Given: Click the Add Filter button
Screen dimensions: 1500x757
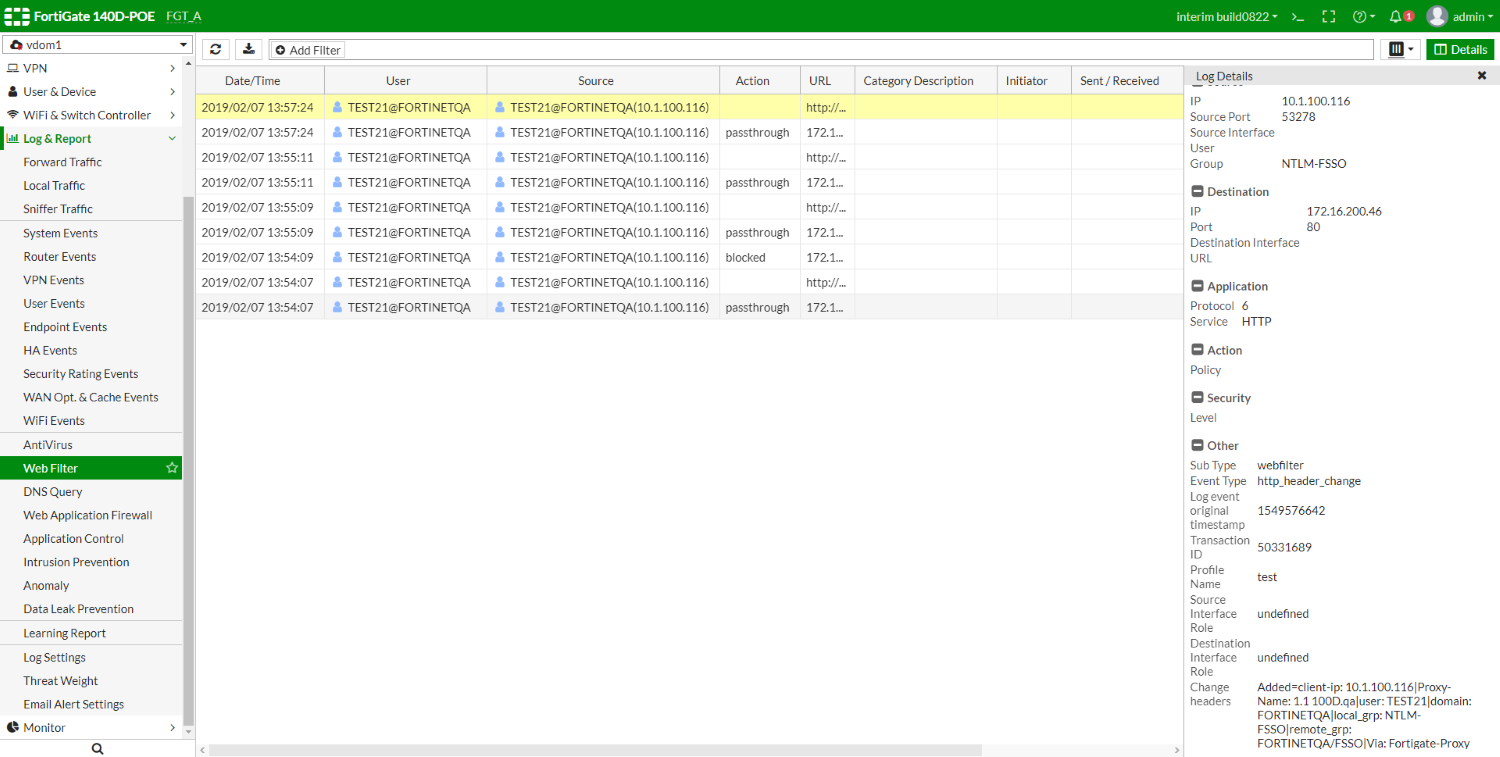Looking at the screenshot, I should [308, 50].
